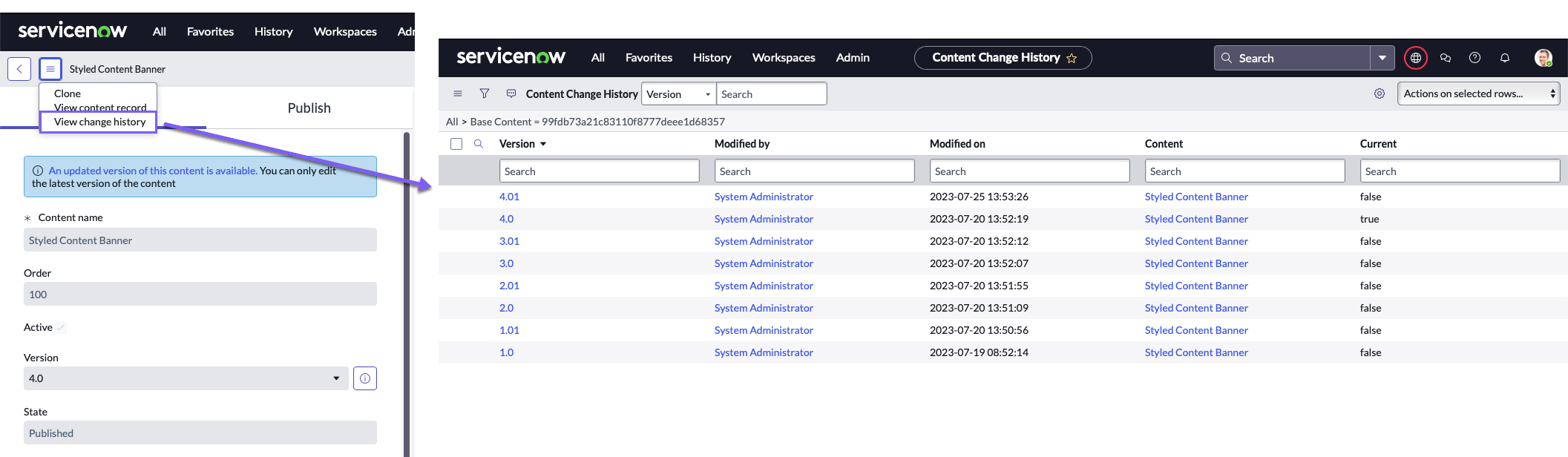The width and height of the screenshot is (1568, 457).
Task: Open the globe scope selector icon
Action: pos(1416,58)
